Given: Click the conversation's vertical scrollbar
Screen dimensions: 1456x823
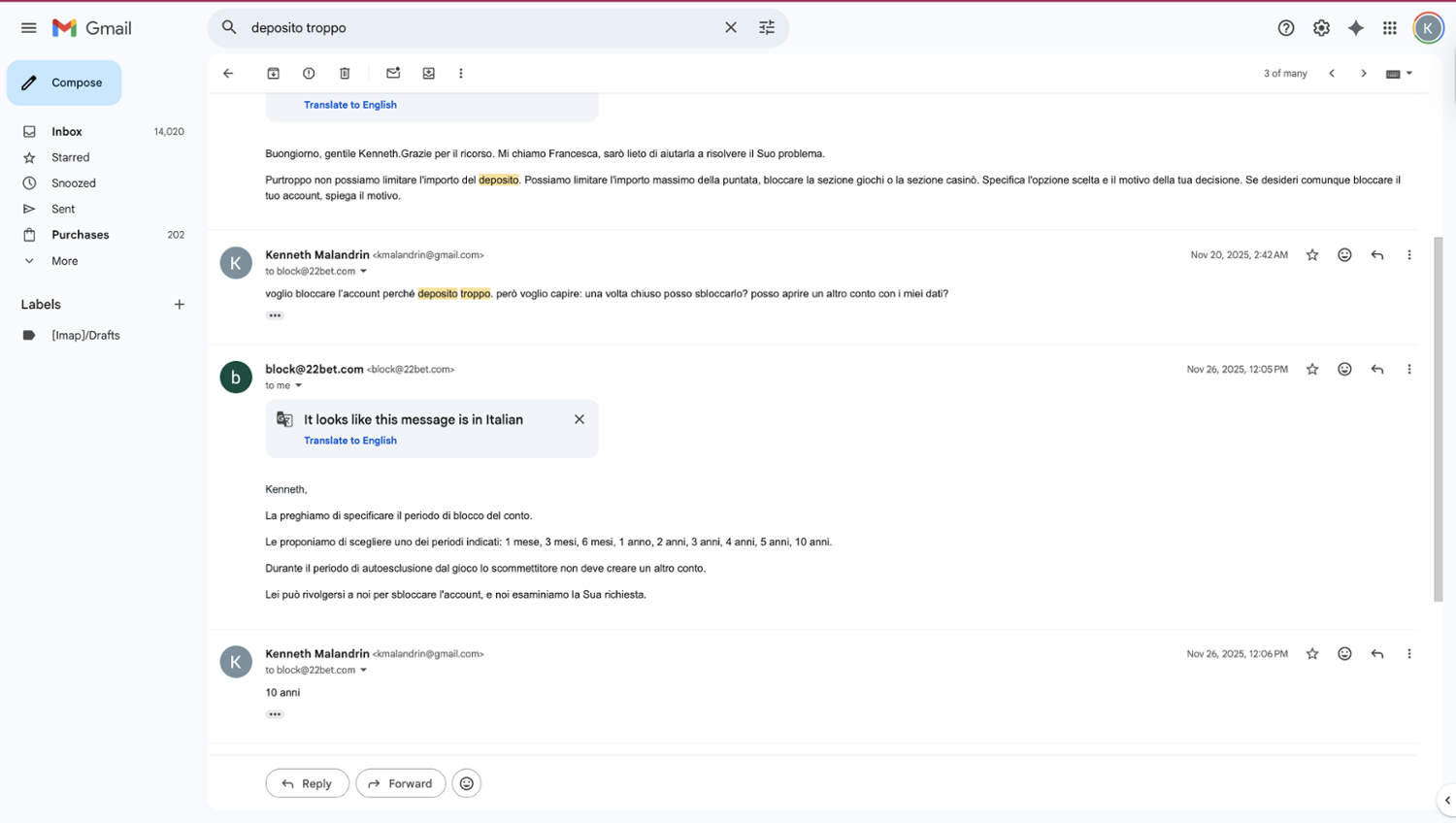Looking at the screenshot, I should (x=1439, y=417).
